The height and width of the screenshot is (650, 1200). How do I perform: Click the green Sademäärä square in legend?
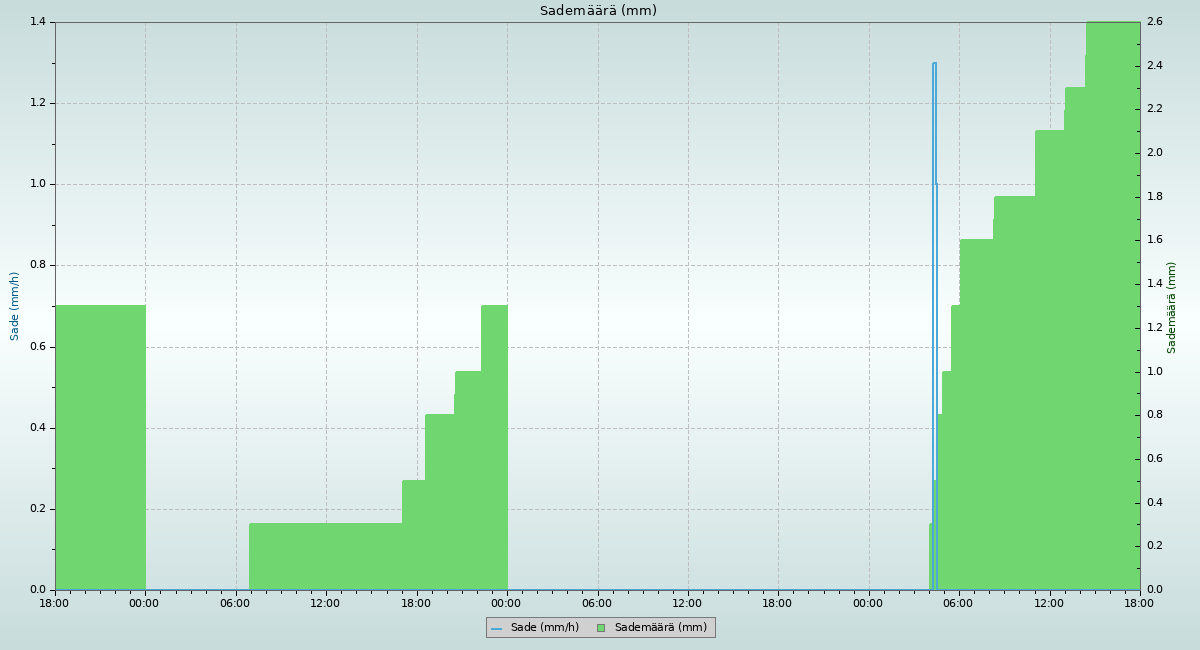(601, 628)
